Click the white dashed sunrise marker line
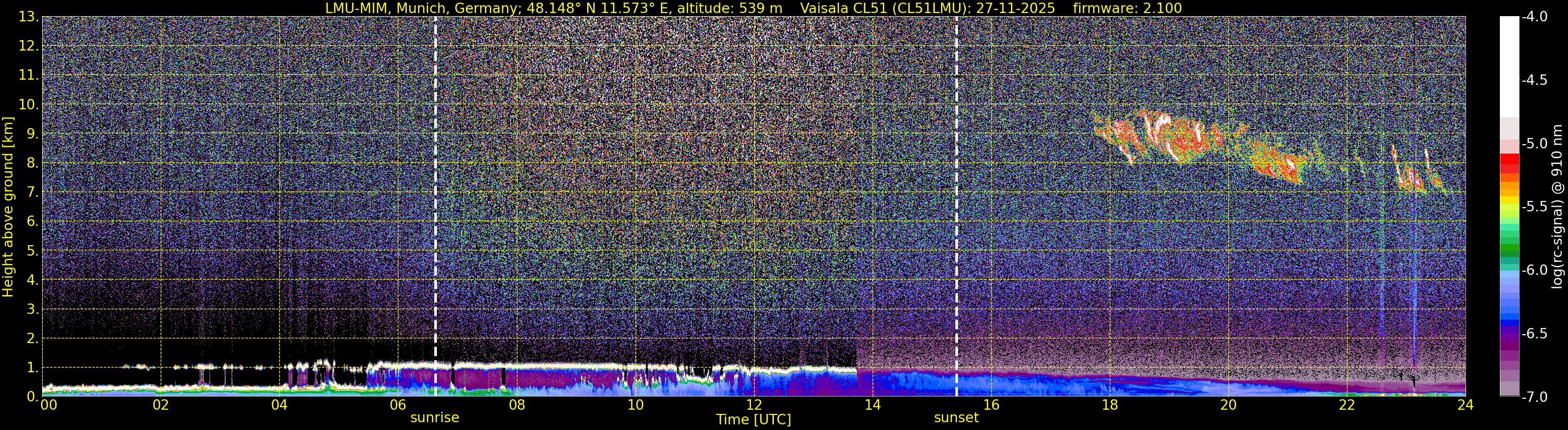This screenshot has width=1568, height=430. click(435, 207)
